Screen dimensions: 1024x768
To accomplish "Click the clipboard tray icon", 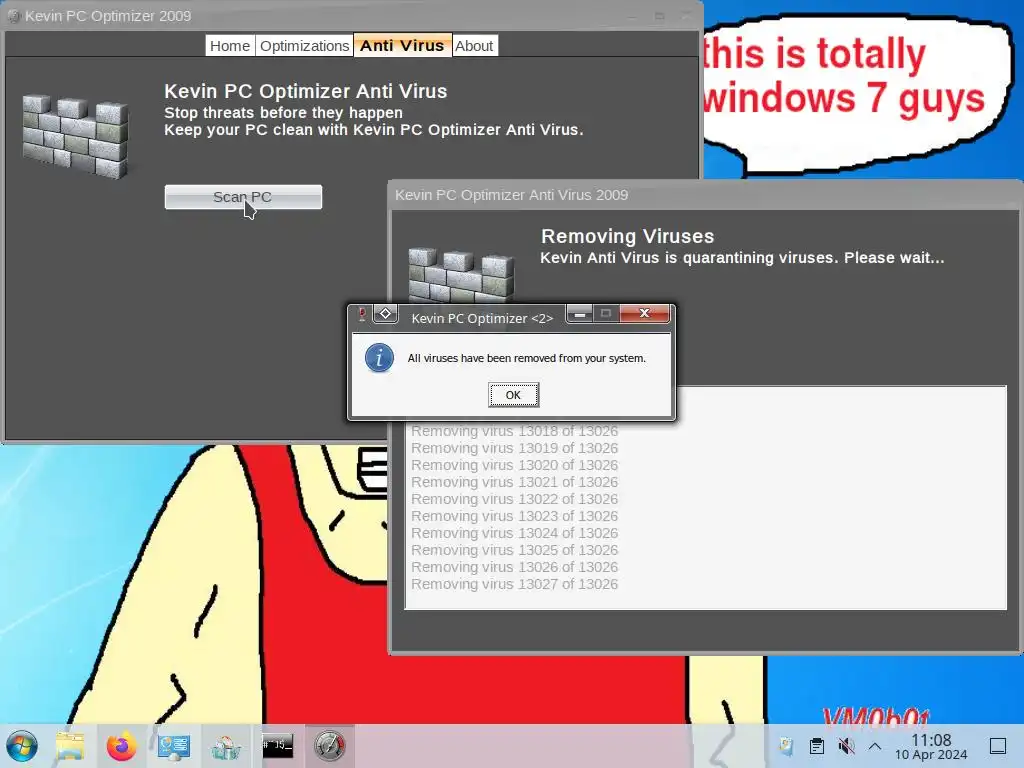I will [x=816, y=746].
